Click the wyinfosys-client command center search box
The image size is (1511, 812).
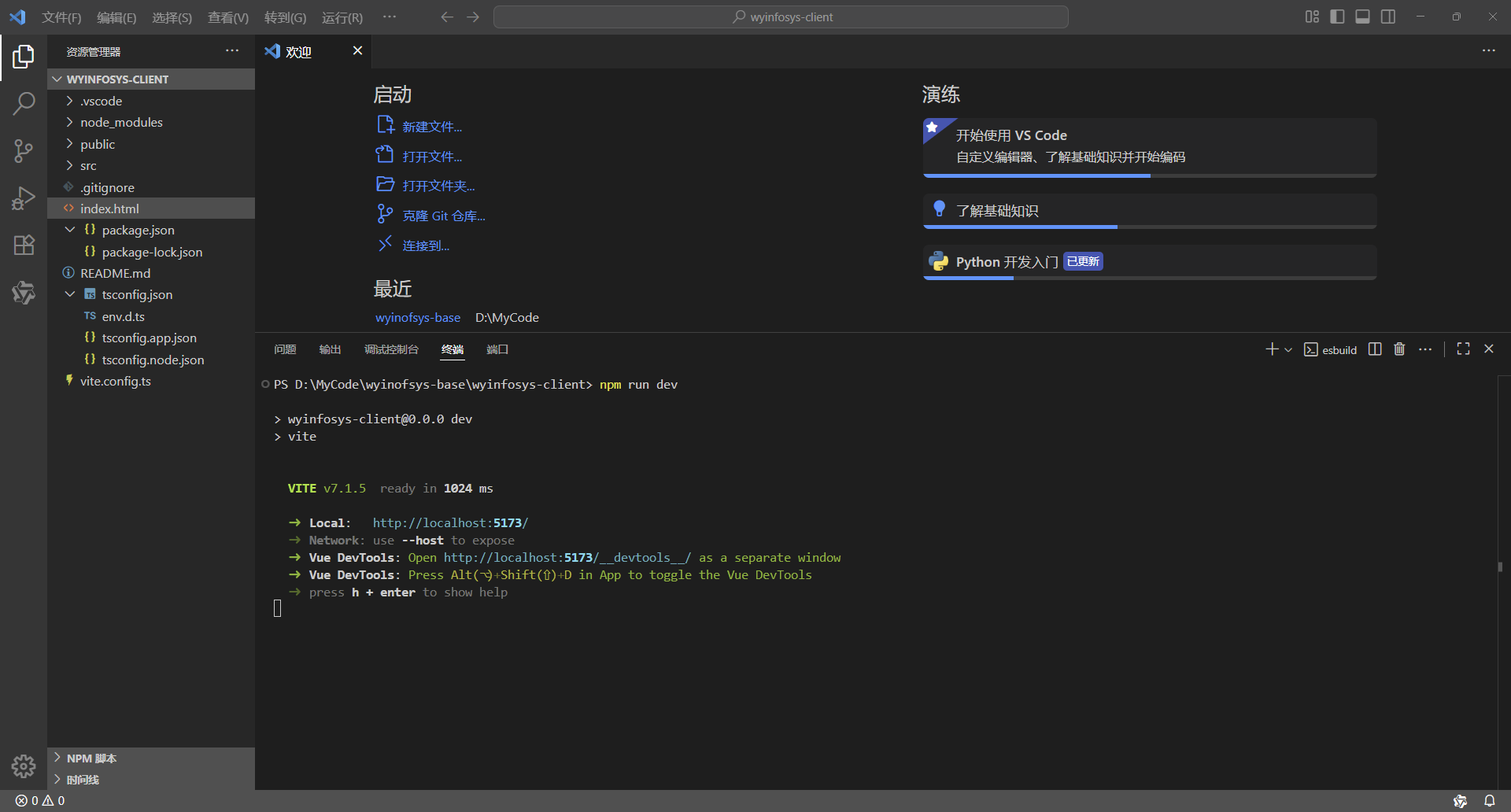(x=781, y=17)
